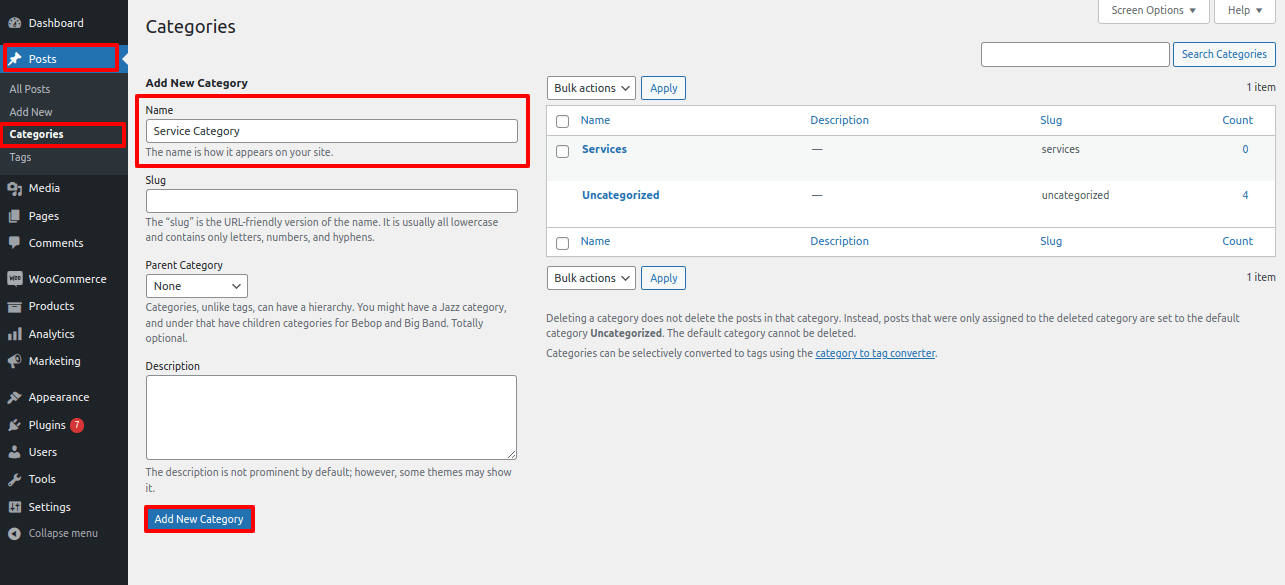Open Analytics via bar chart icon

pyautogui.click(x=15, y=334)
